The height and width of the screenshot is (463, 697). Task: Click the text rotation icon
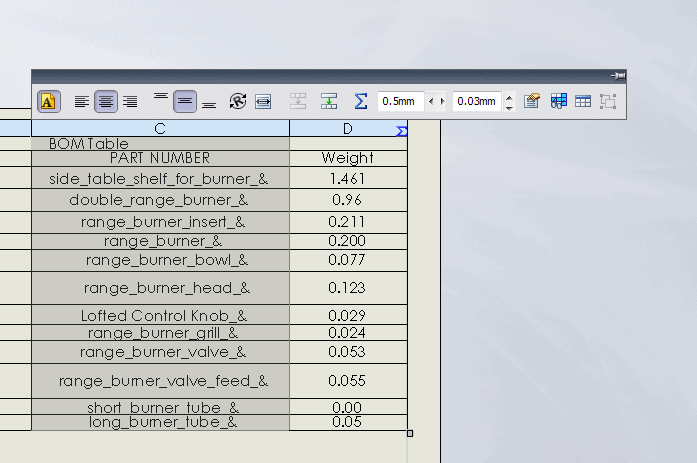238,101
